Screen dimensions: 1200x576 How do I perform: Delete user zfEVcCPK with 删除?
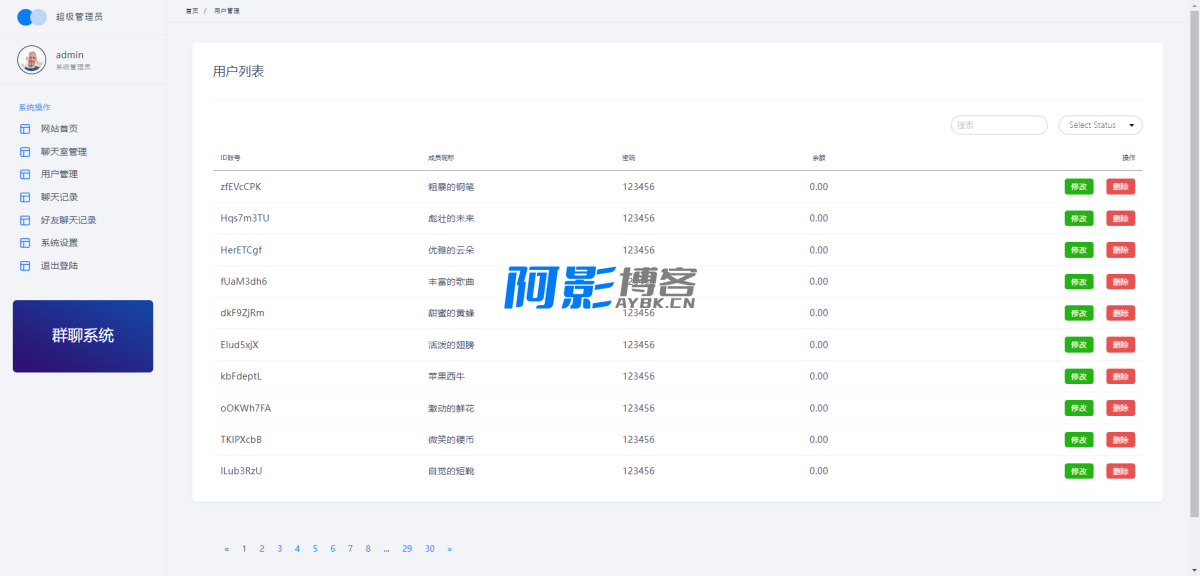pyautogui.click(x=1120, y=187)
